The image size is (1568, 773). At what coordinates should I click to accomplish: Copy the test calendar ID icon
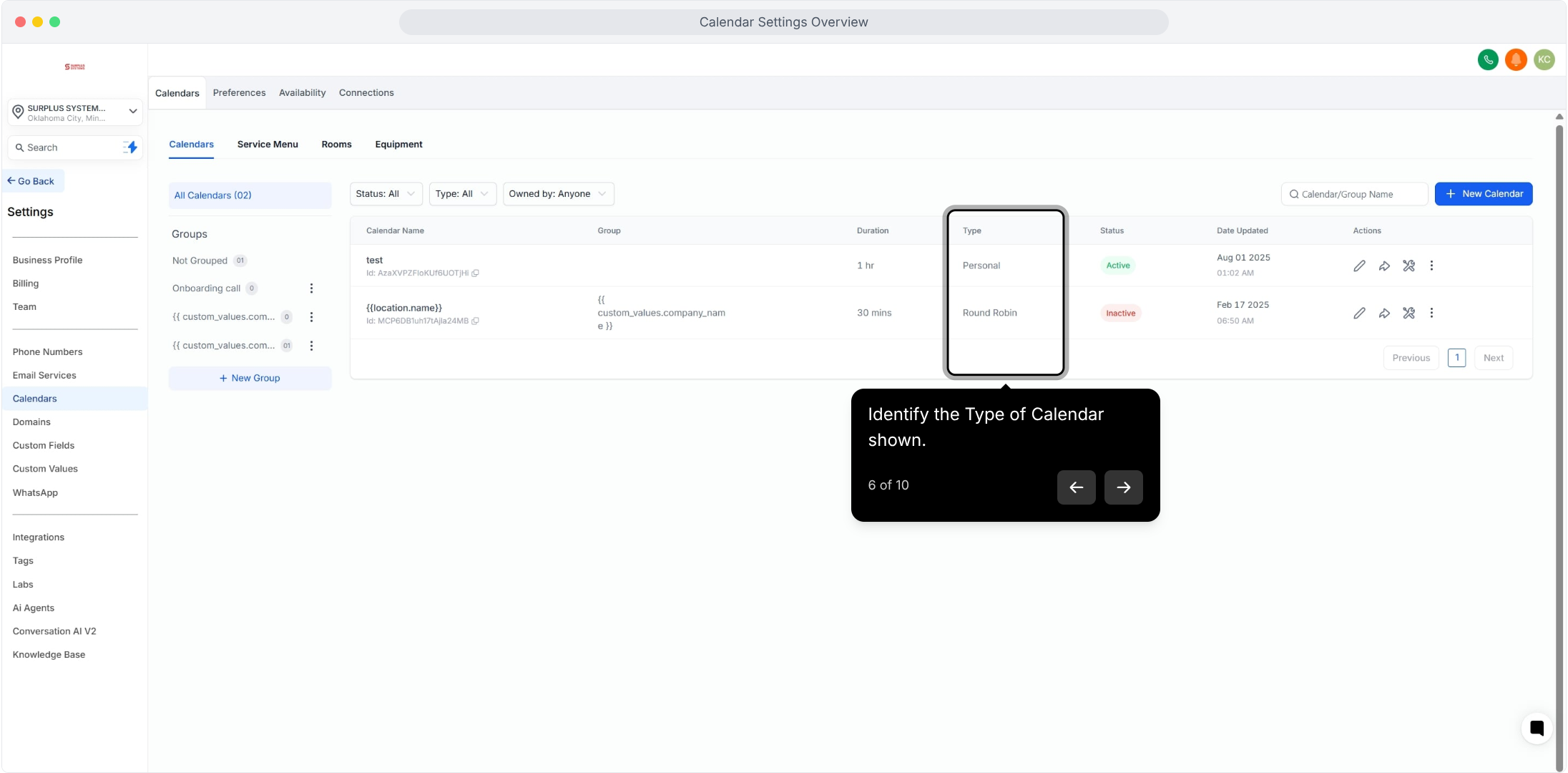[x=475, y=273]
